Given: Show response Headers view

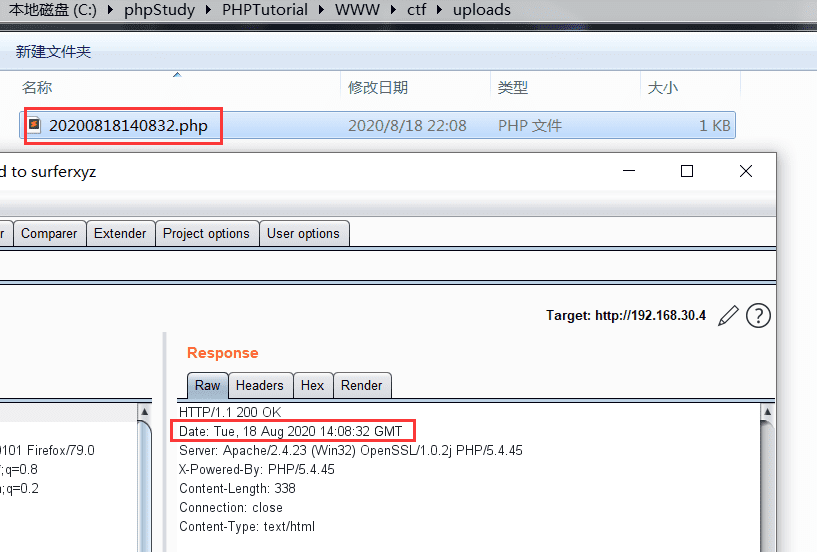Looking at the screenshot, I should pyautogui.click(x=259, y=386).
